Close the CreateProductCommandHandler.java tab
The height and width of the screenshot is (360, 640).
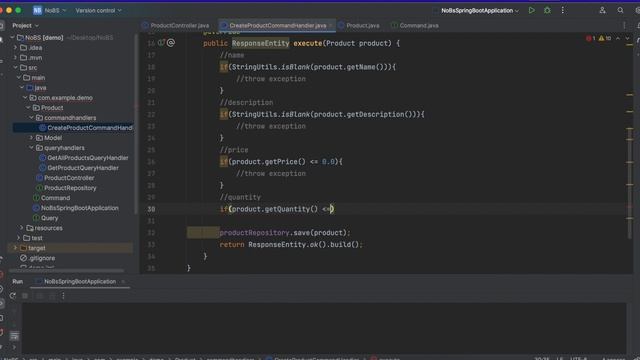point(331,25)
